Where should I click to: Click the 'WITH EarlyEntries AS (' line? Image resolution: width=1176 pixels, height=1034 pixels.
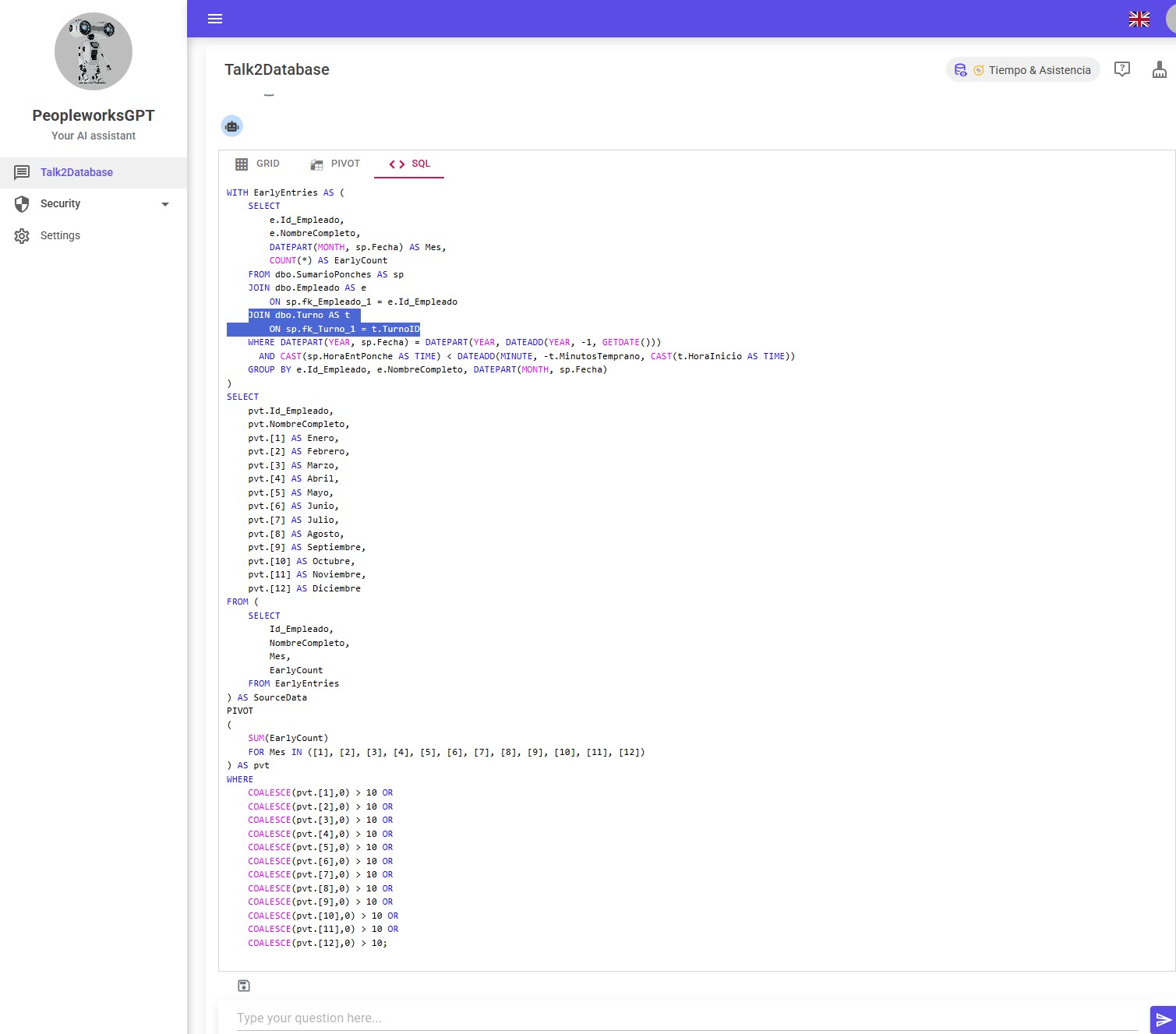(285, 192)
